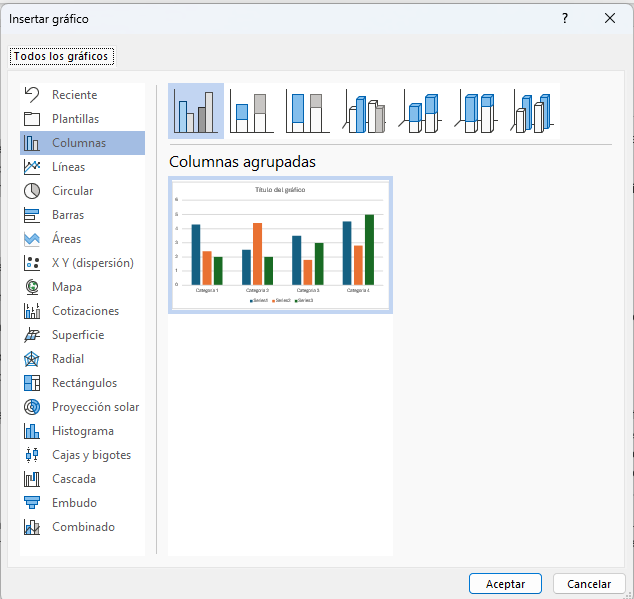Select Combinado category label
This screenshot has height=599, width=634.
84,527
